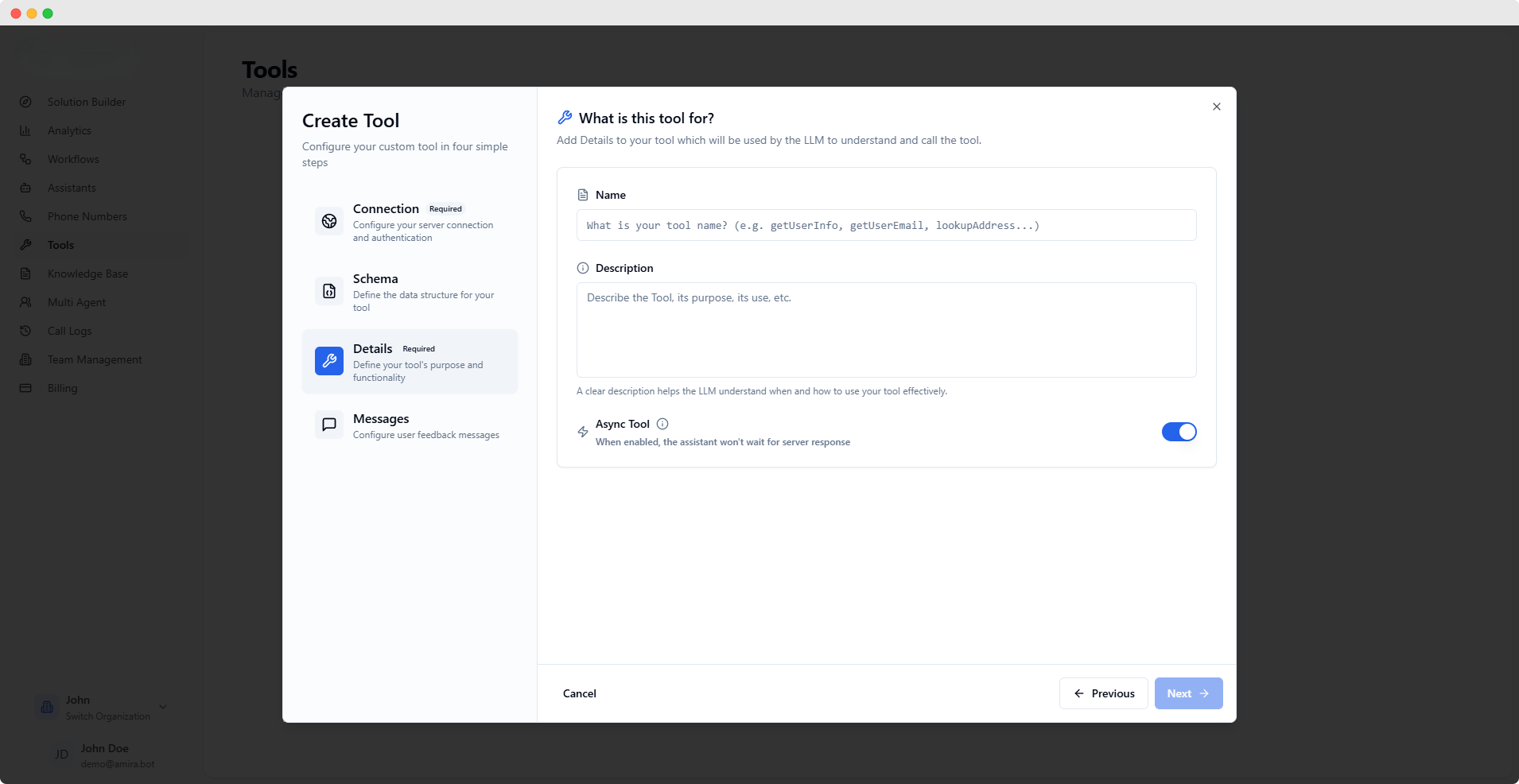Click the Messages step chat bubble icon

329,425
